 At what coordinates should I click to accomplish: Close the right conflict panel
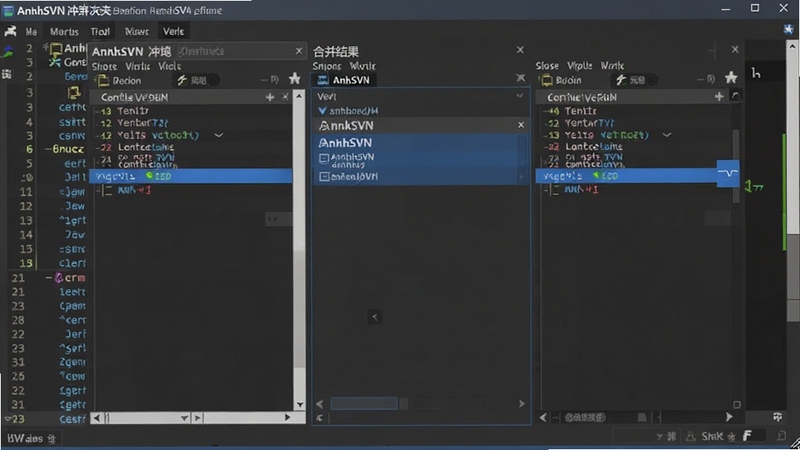(735, 49)
